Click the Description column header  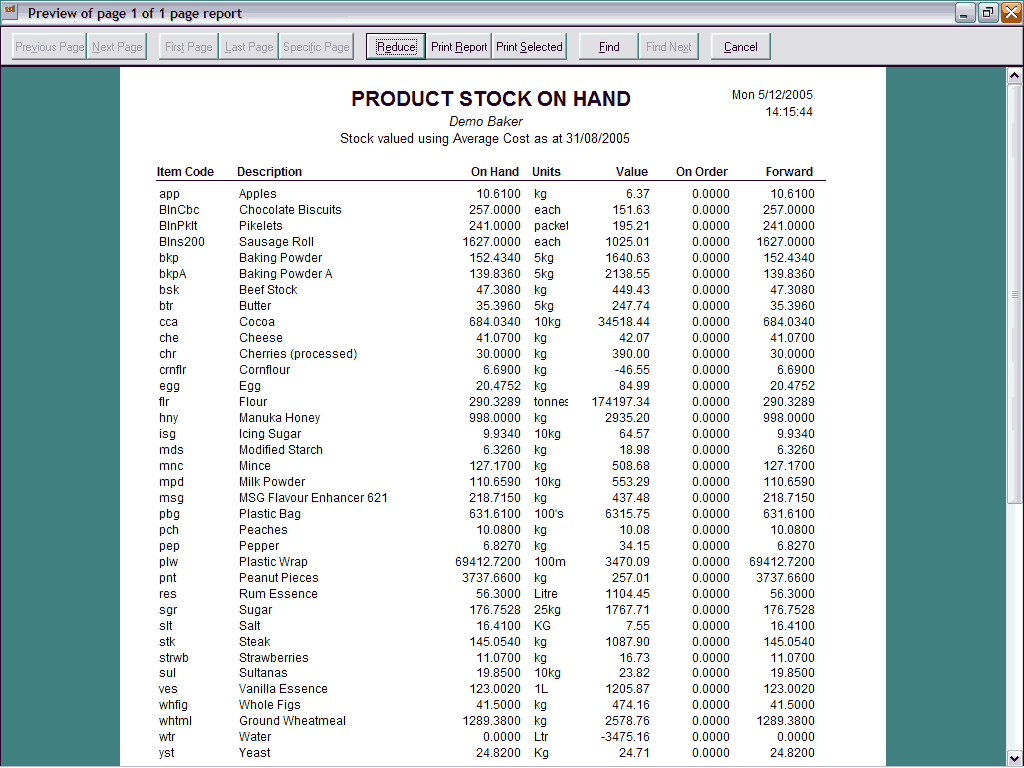[269, 172]
